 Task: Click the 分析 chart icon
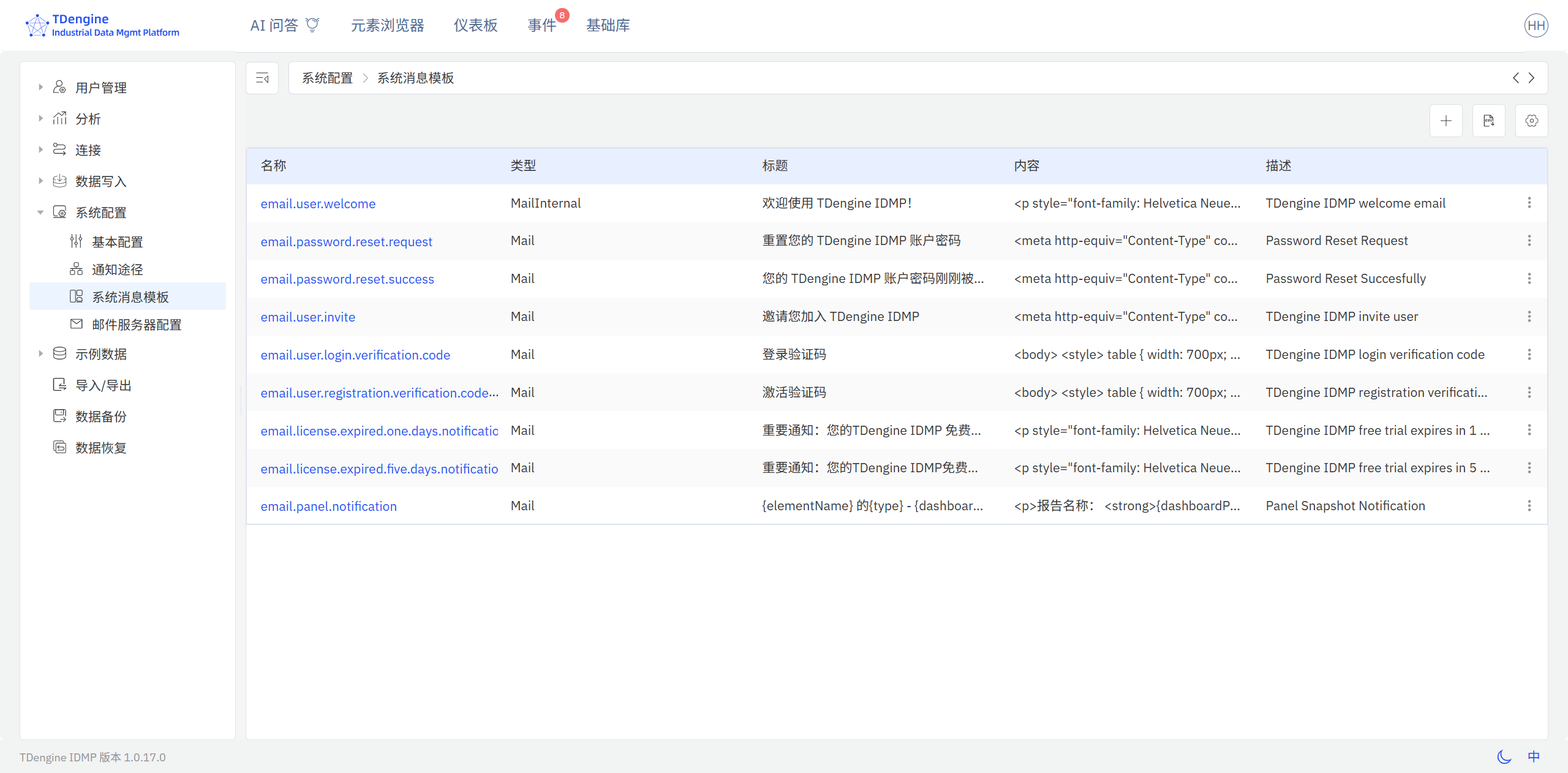coord(59,118)
